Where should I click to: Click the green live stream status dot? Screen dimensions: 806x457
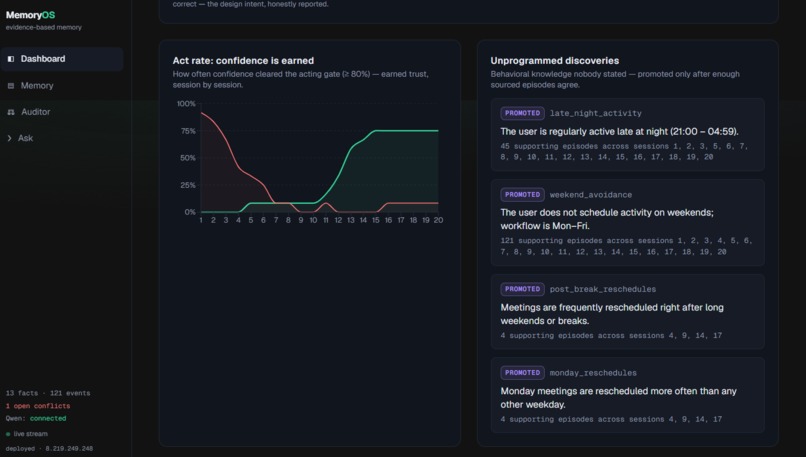point(8,434)
